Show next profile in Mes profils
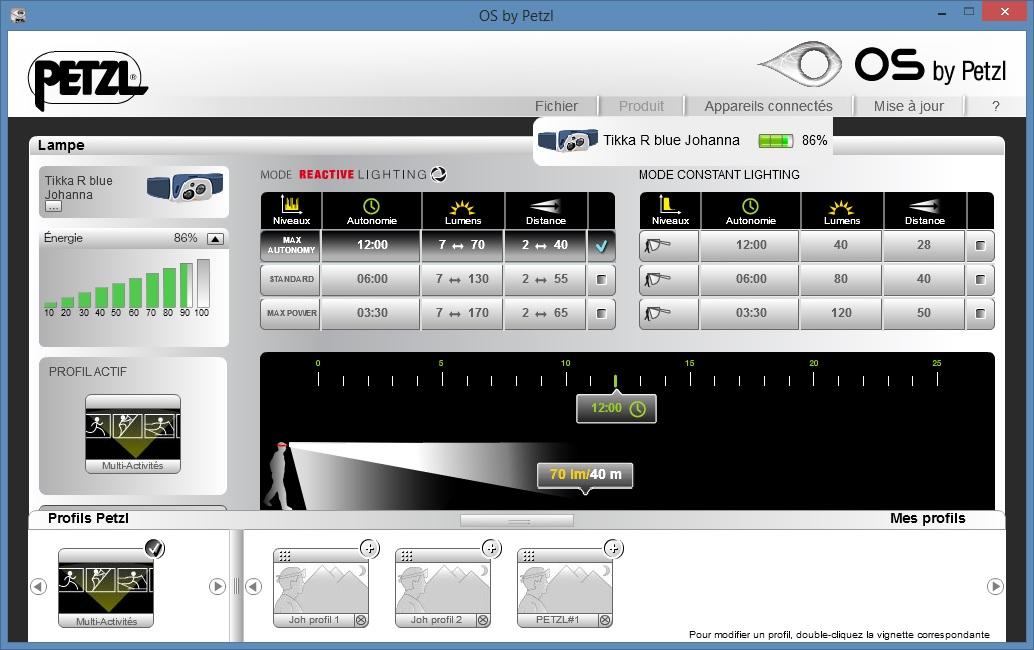Viewport: 1034px width, 650px height. pos(995,586)
